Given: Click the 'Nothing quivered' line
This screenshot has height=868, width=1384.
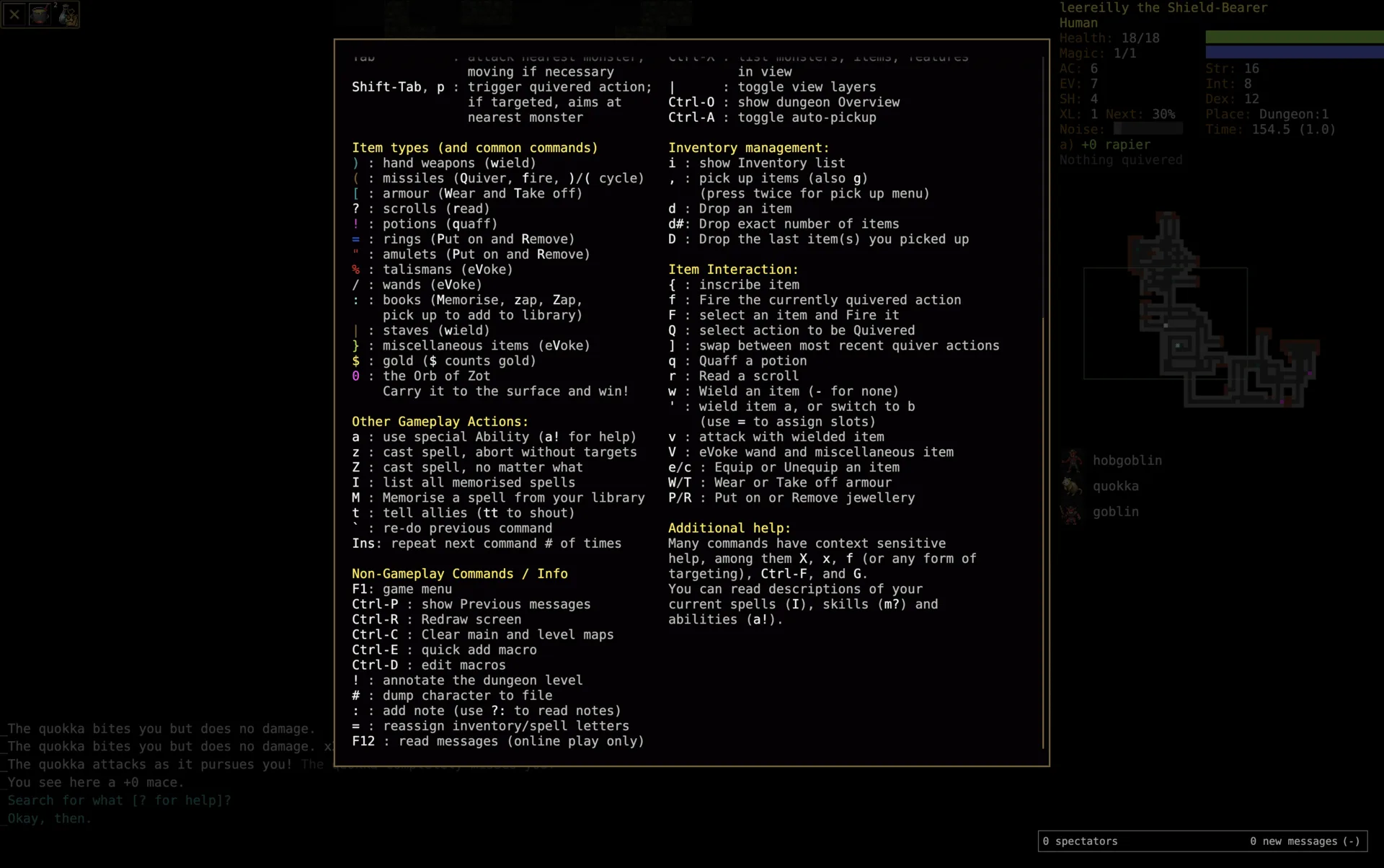Looking at the screenshot, I should coord(1120,160).
